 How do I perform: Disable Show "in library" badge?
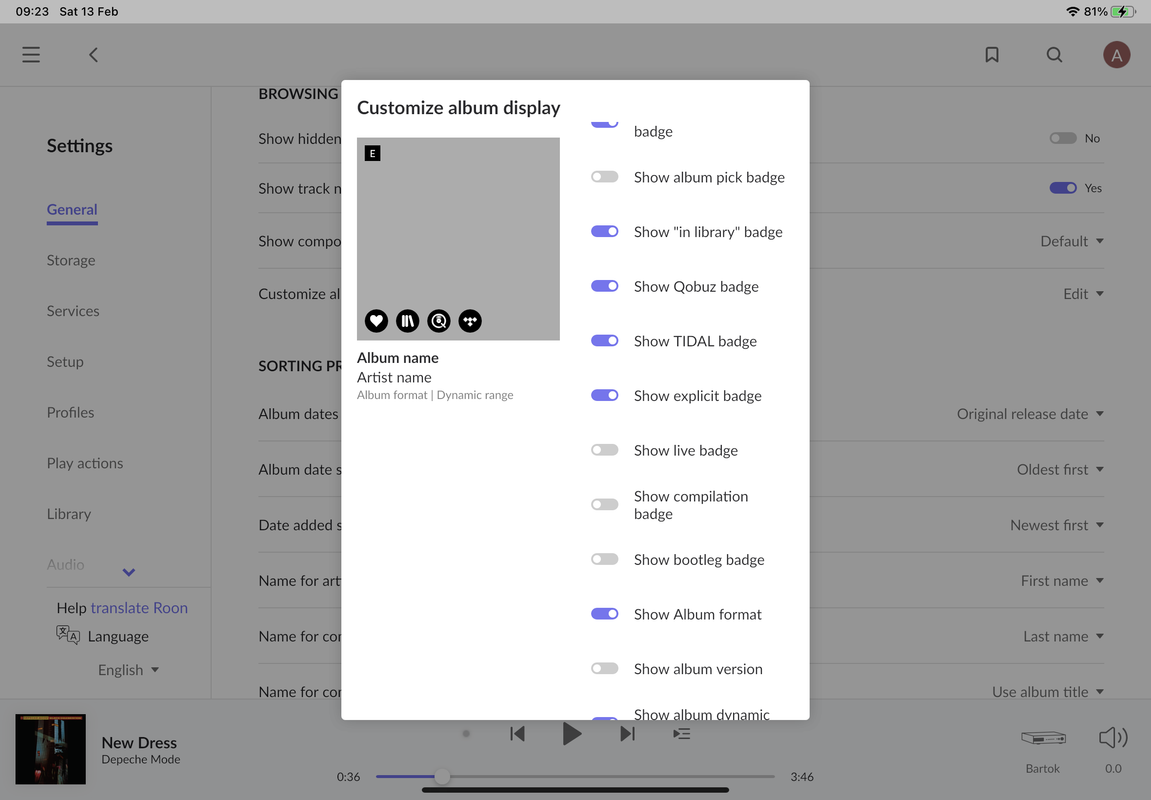tap(605, 231)
